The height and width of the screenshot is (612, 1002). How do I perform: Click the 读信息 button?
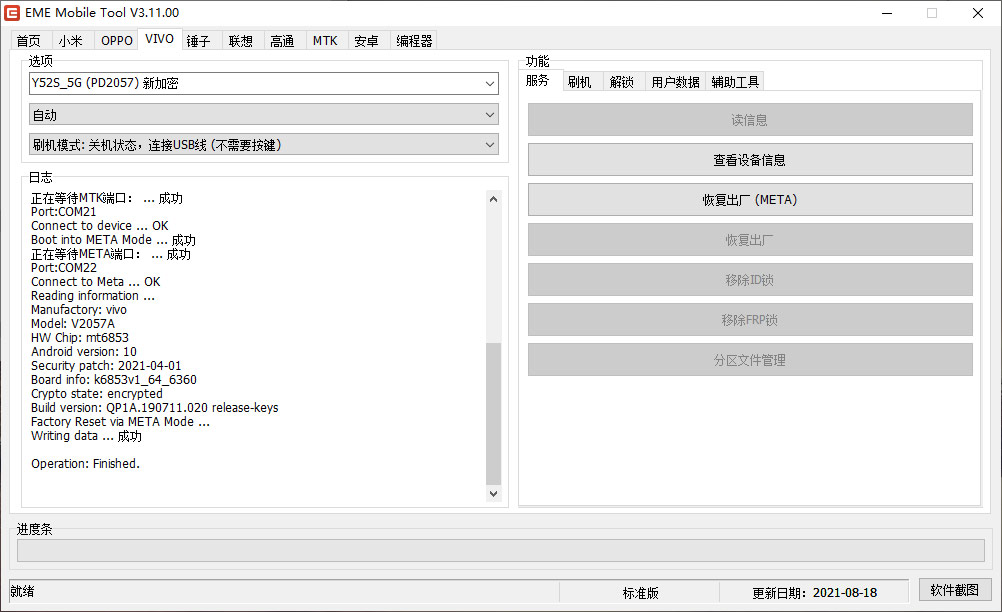[x=750, y=120]
